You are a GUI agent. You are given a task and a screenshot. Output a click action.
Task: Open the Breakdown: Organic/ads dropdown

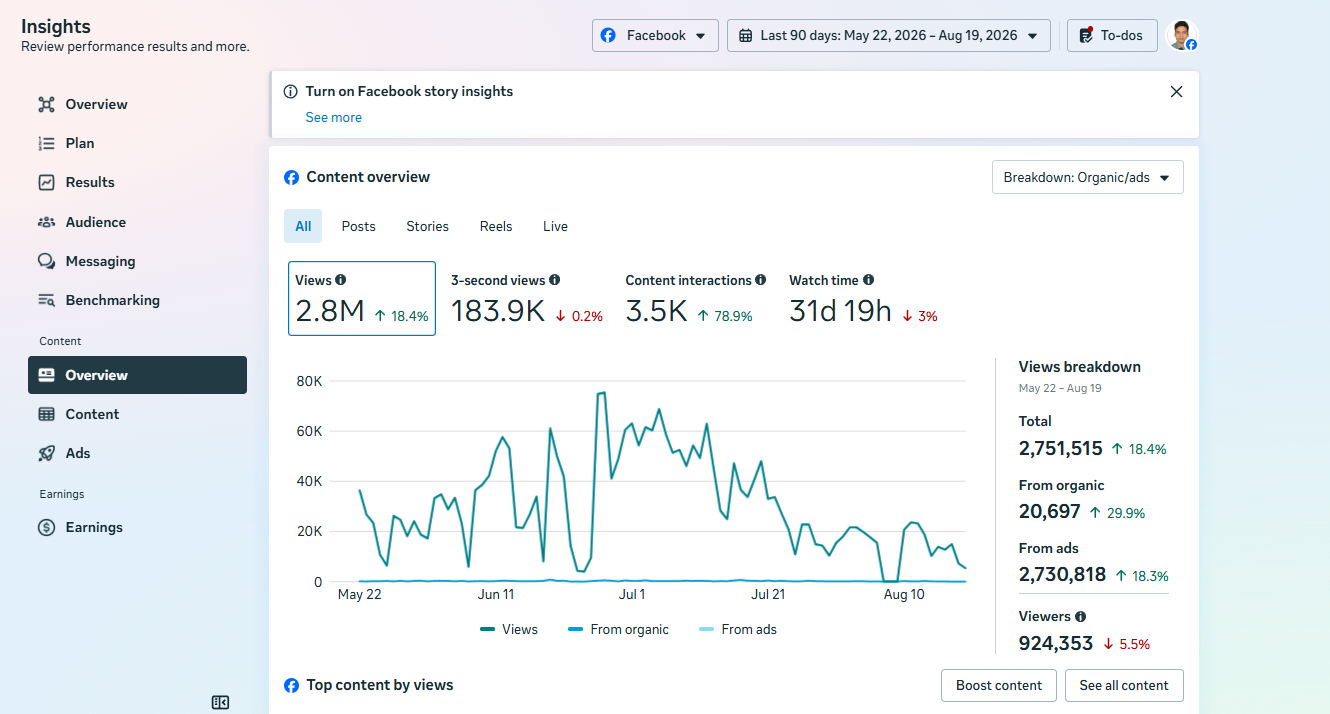pos(1088,177)
